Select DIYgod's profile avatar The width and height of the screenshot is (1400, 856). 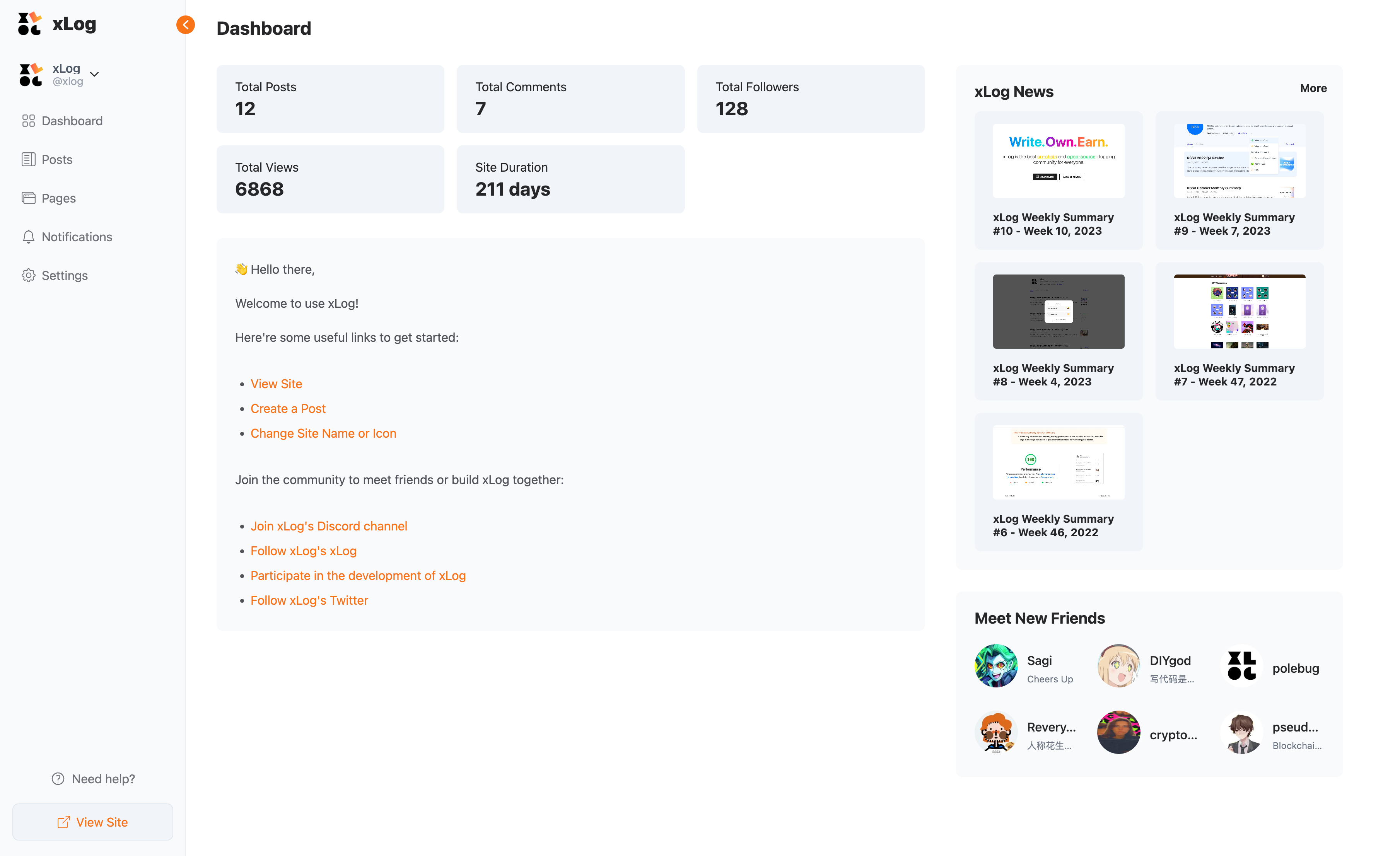click(x=1119, y=666)
